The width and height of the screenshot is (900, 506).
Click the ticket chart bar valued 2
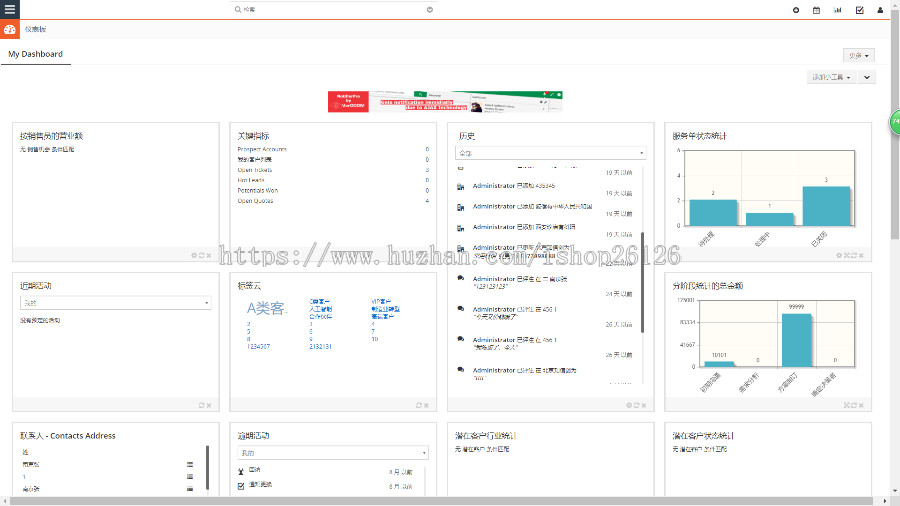coord(713,212)
